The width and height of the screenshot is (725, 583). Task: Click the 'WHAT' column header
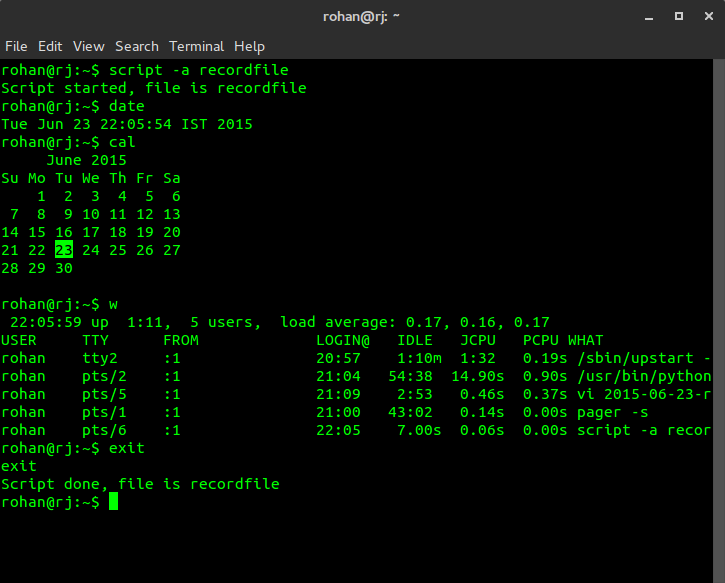(x=585, y=340)
